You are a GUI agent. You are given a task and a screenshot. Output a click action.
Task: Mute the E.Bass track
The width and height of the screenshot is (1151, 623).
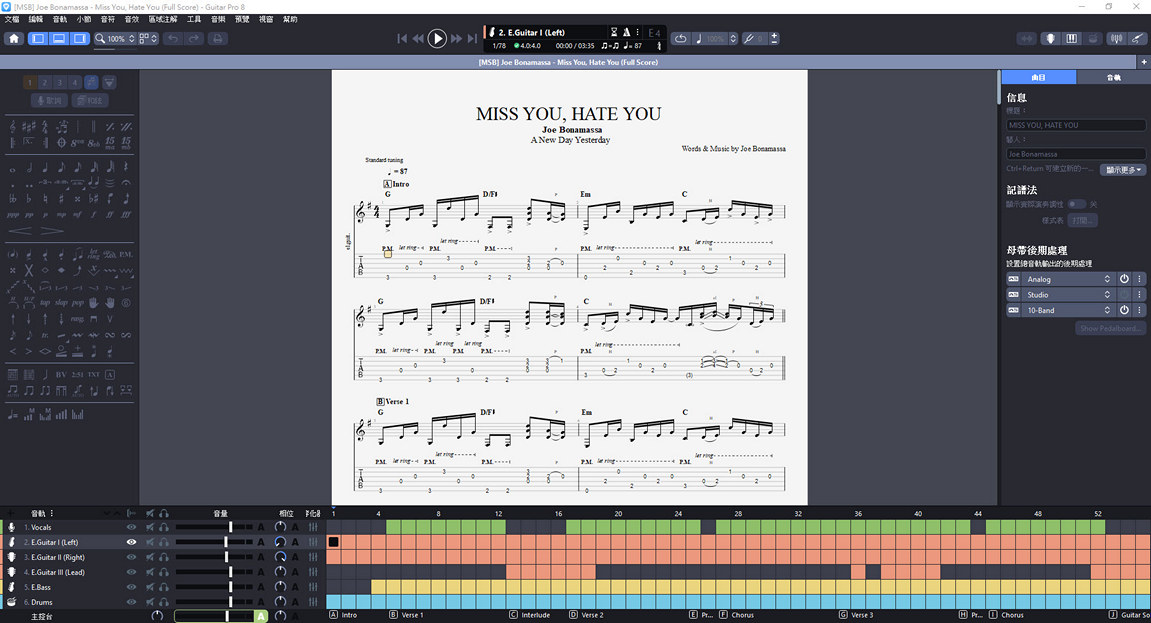pyautogui.click(x=150, y=587)
